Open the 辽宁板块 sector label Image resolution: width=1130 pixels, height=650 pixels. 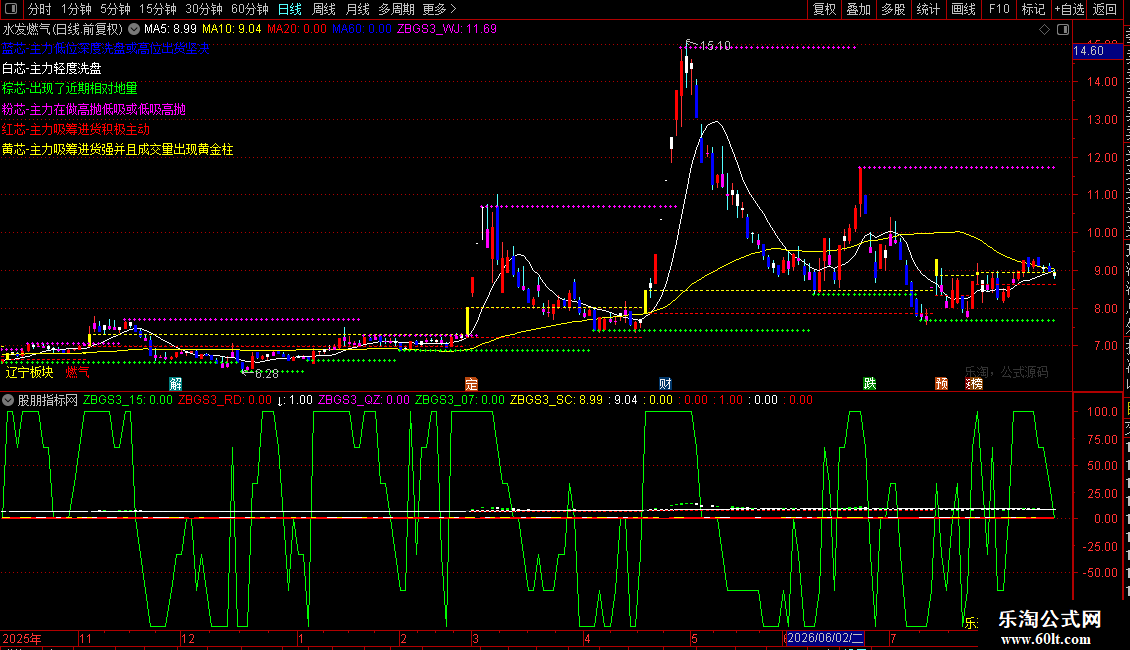29,372
